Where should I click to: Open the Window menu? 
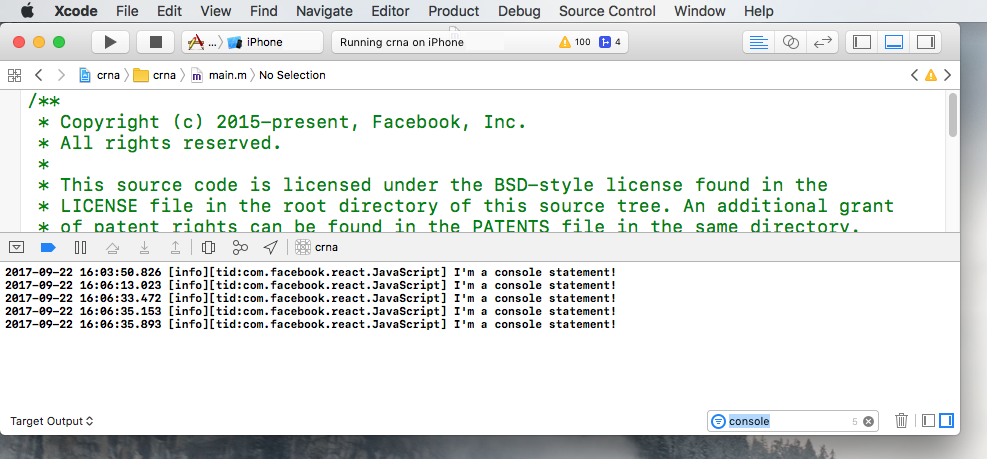pos(699,11)
